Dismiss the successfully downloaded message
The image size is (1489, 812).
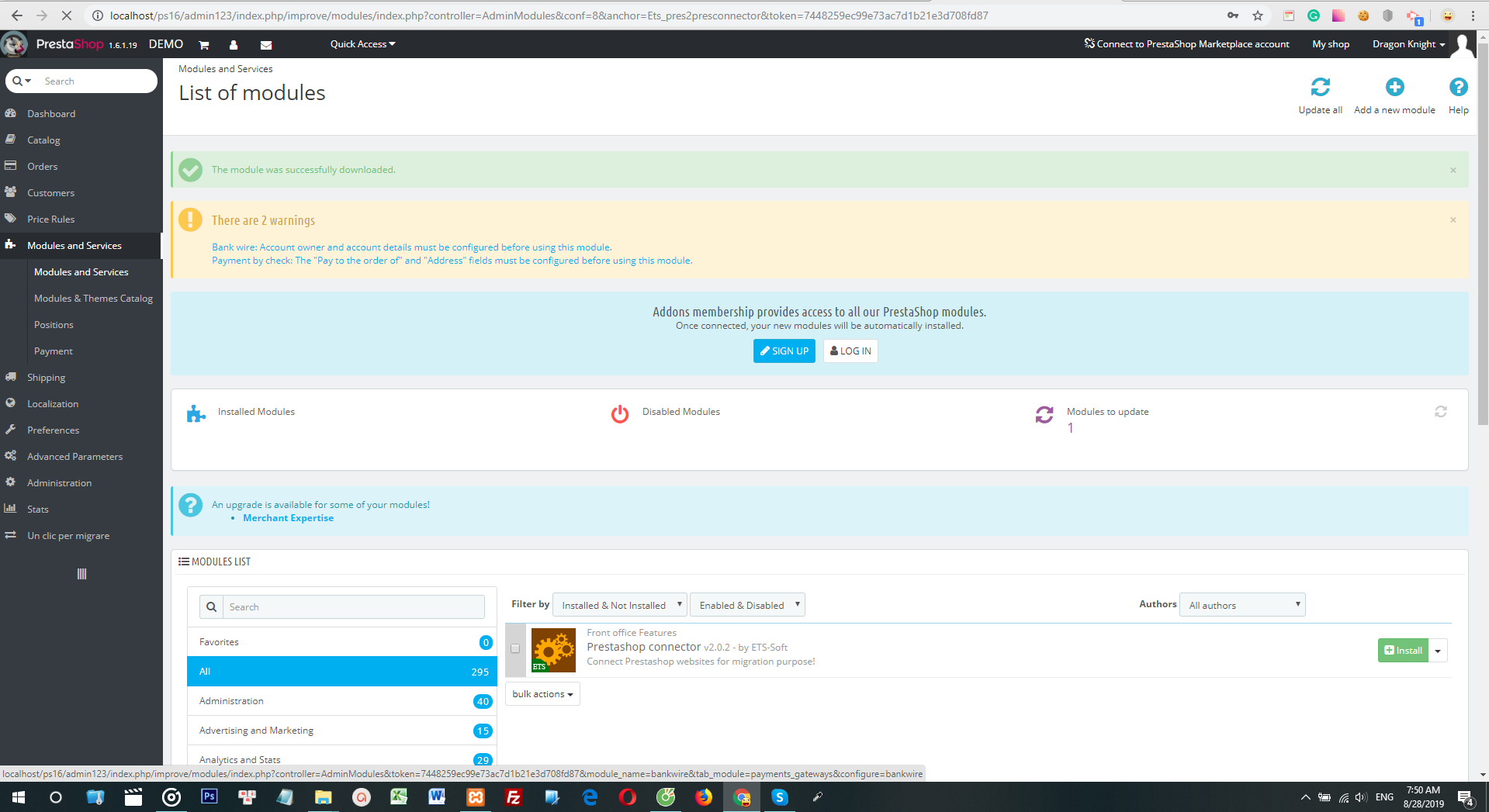tap(1453, 170)
